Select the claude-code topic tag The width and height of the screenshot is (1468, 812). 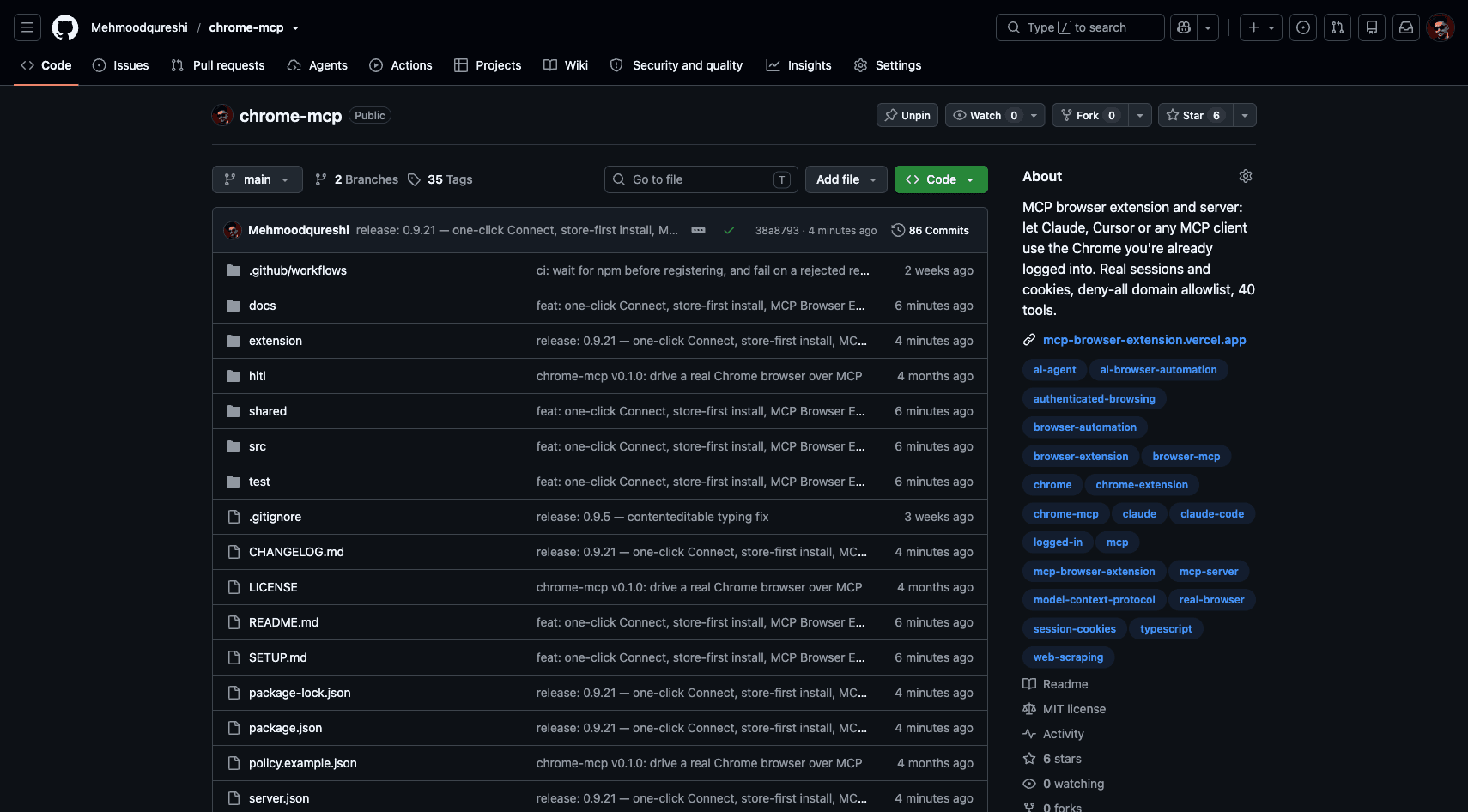(1212, 513)
